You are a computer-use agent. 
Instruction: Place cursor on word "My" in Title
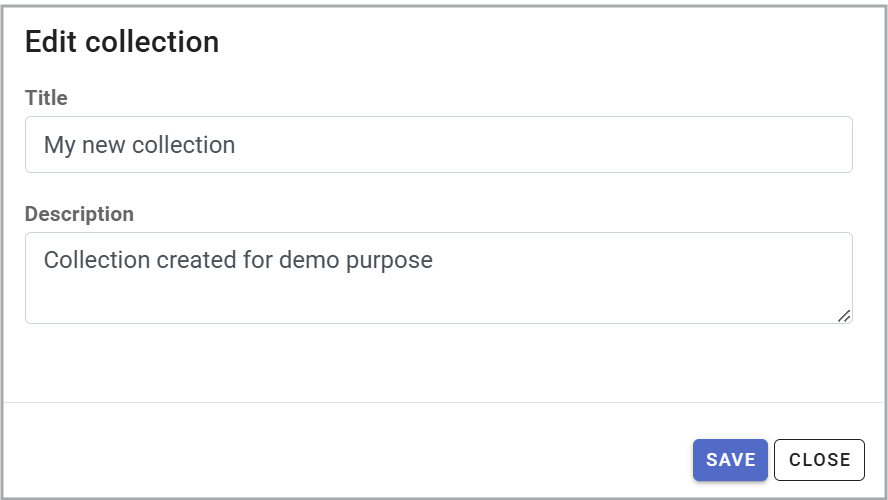tap(59, 145)
